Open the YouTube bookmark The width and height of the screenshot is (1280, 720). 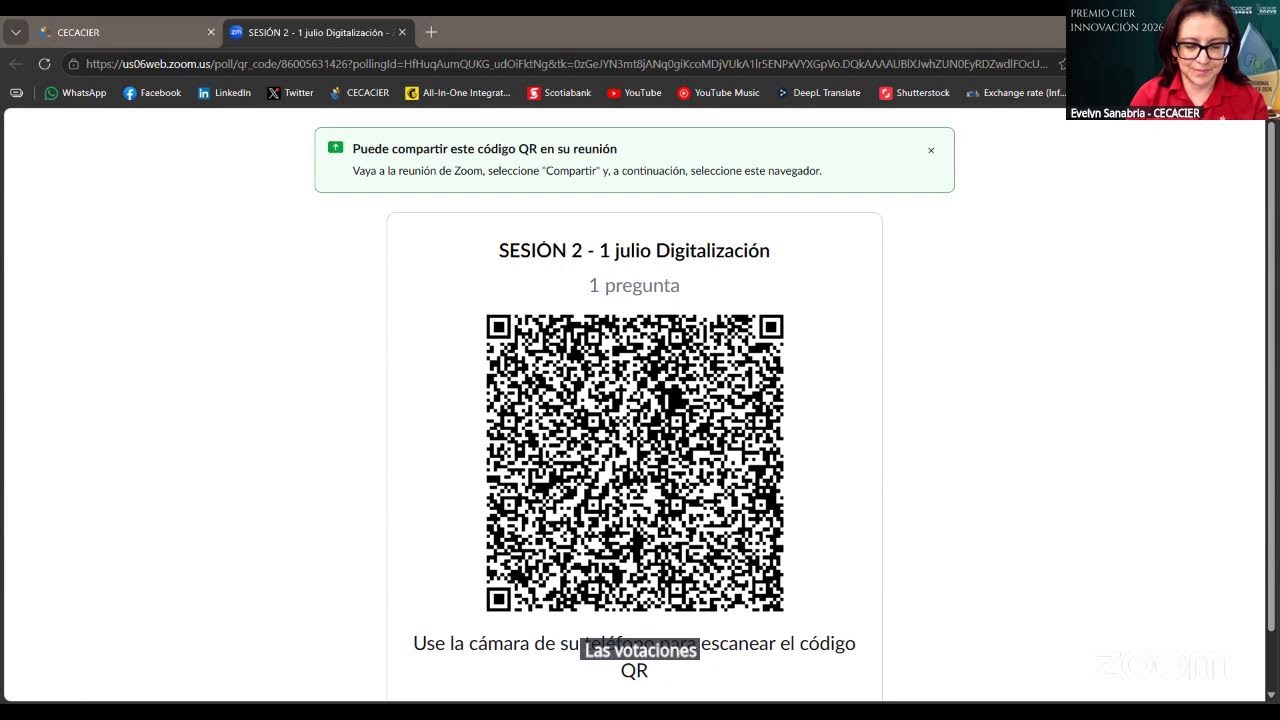click(x=634, y=93)
